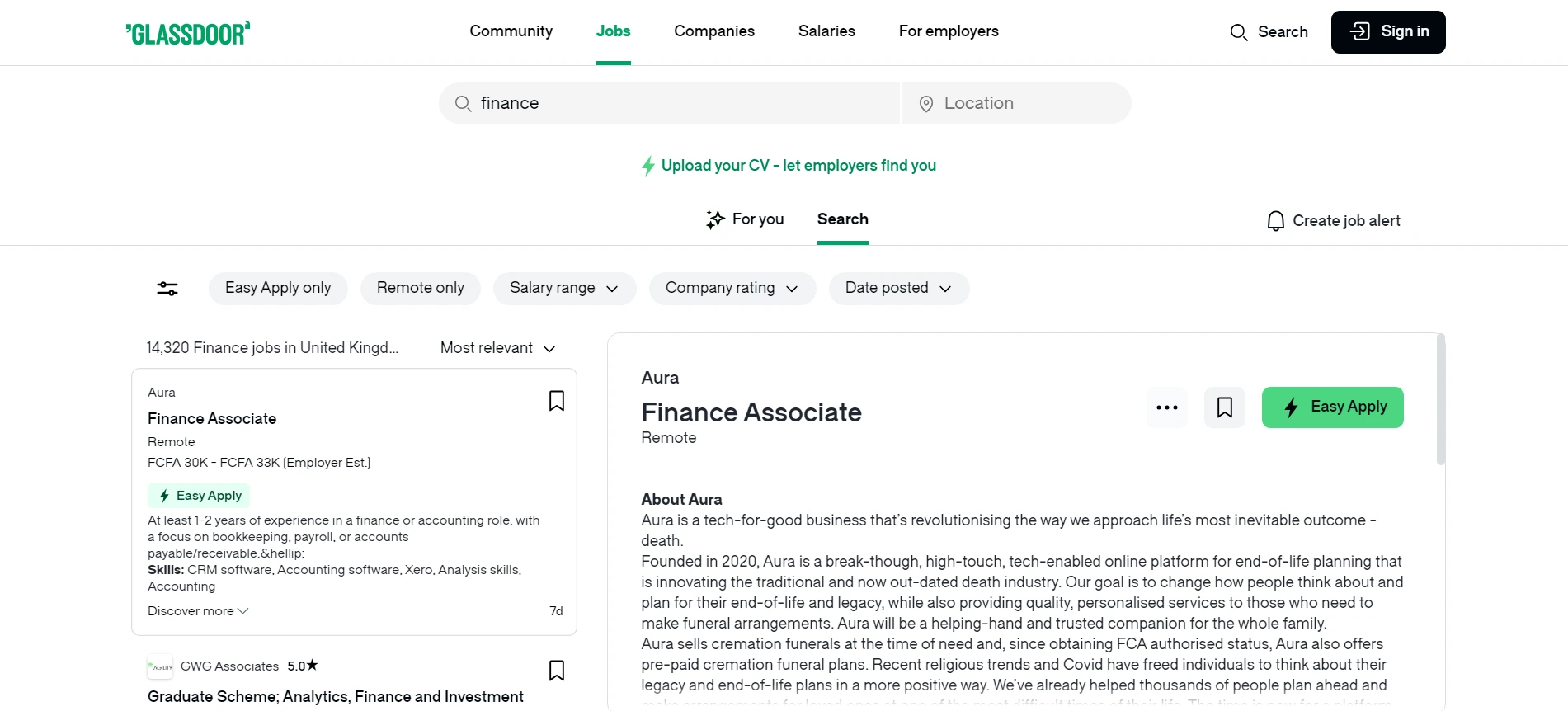This screenshot has height=711, width=1568.
Task: Click inside the finance search input field
Action: coord(668,103)
